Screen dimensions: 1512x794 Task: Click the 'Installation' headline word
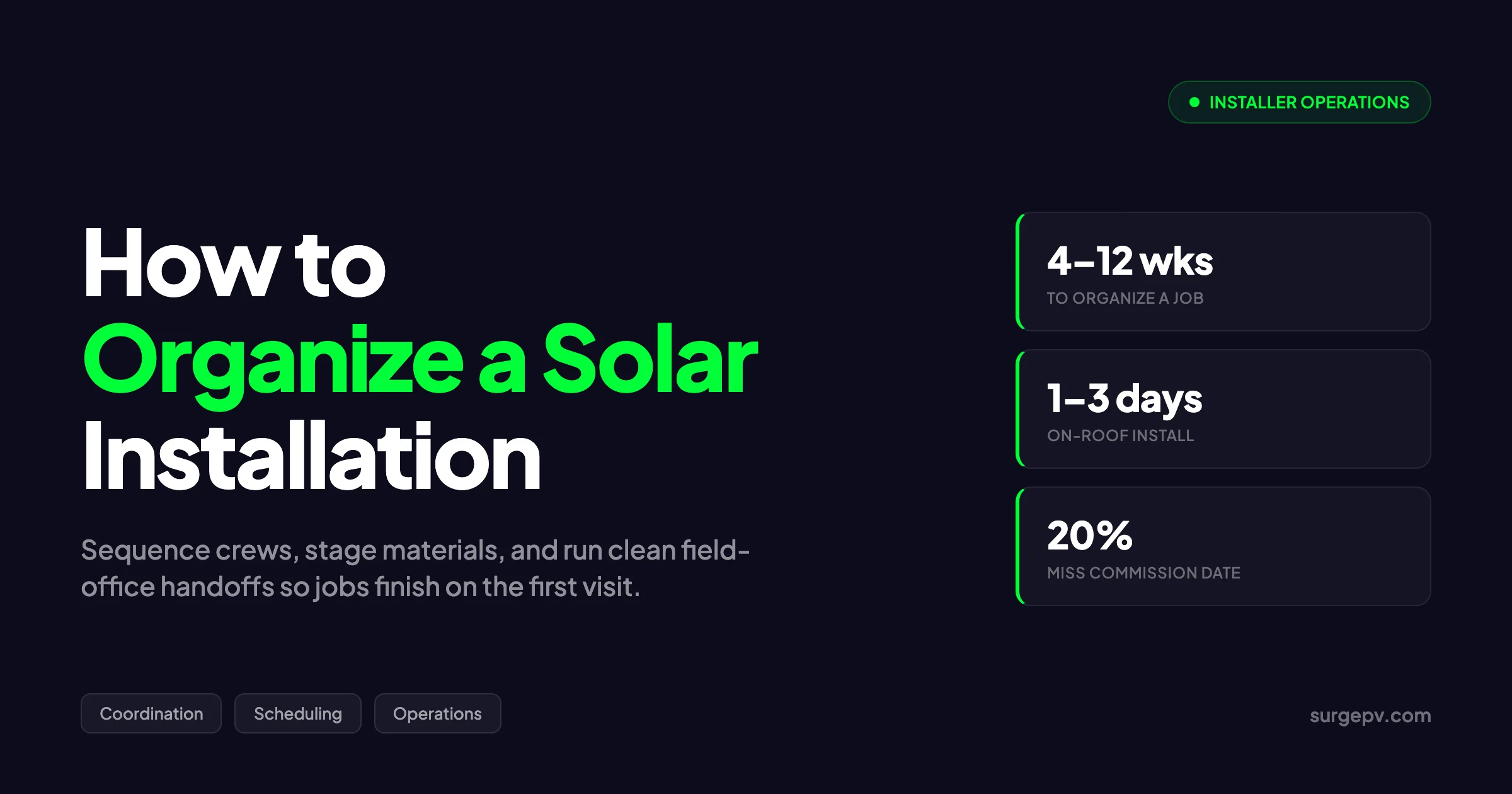click(x=312, y=456)
